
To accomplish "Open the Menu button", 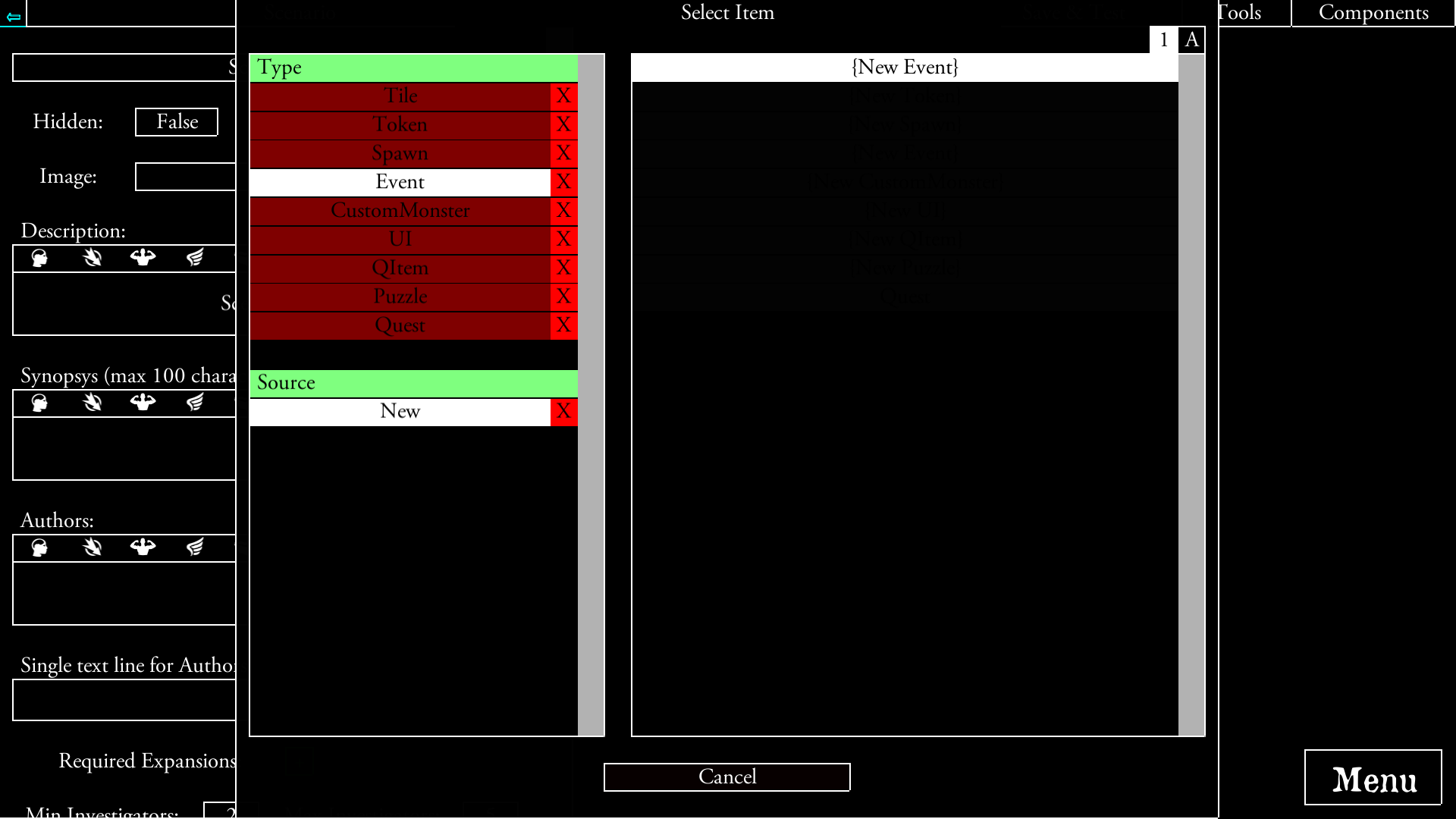I will pyautogui.click(x=1373, y=779).
